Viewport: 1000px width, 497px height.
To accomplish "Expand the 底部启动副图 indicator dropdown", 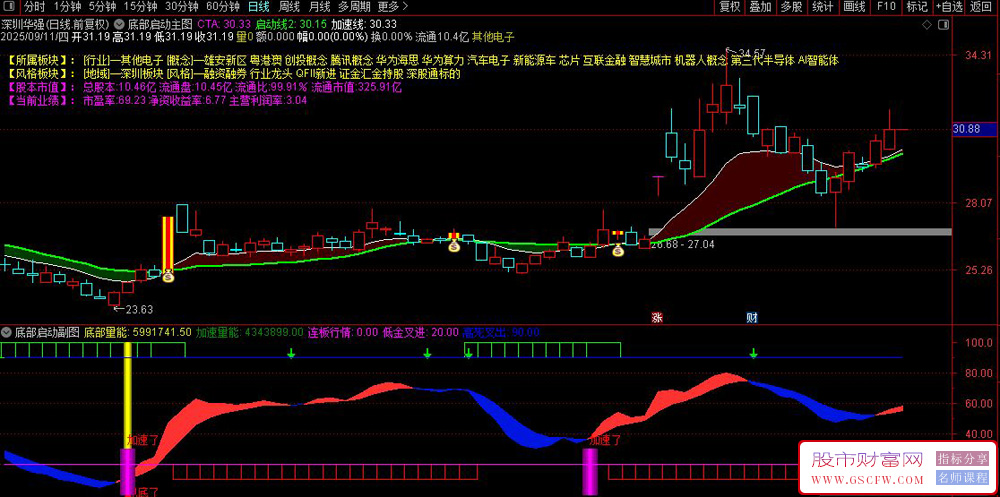I will [6, 332].
